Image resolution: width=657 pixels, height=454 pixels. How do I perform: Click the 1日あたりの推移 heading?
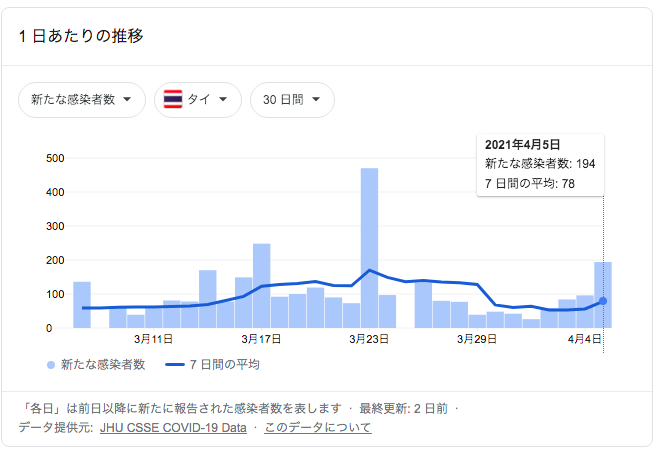pos(81,36)
